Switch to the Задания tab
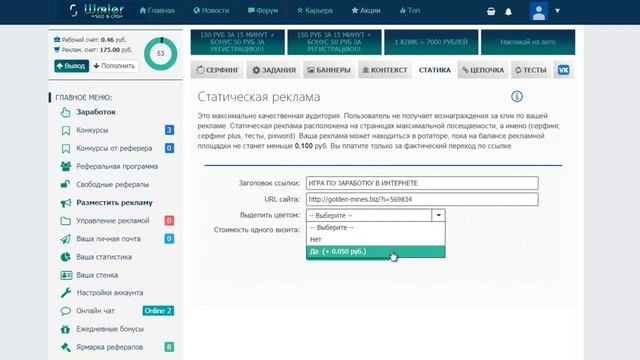This screenshot has width=640, height=360. 273,70
